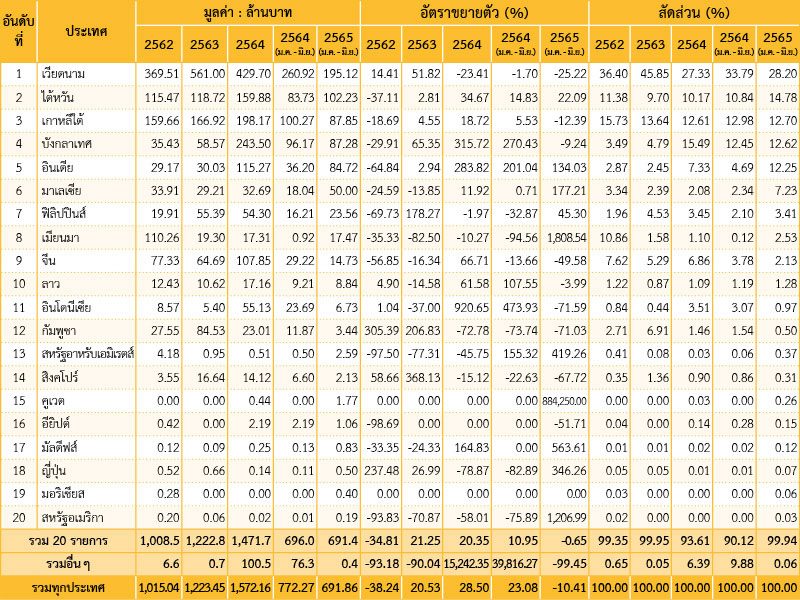Select the สหรัฐอาหรับเอมิเรตส์ row label

[87, 354]
